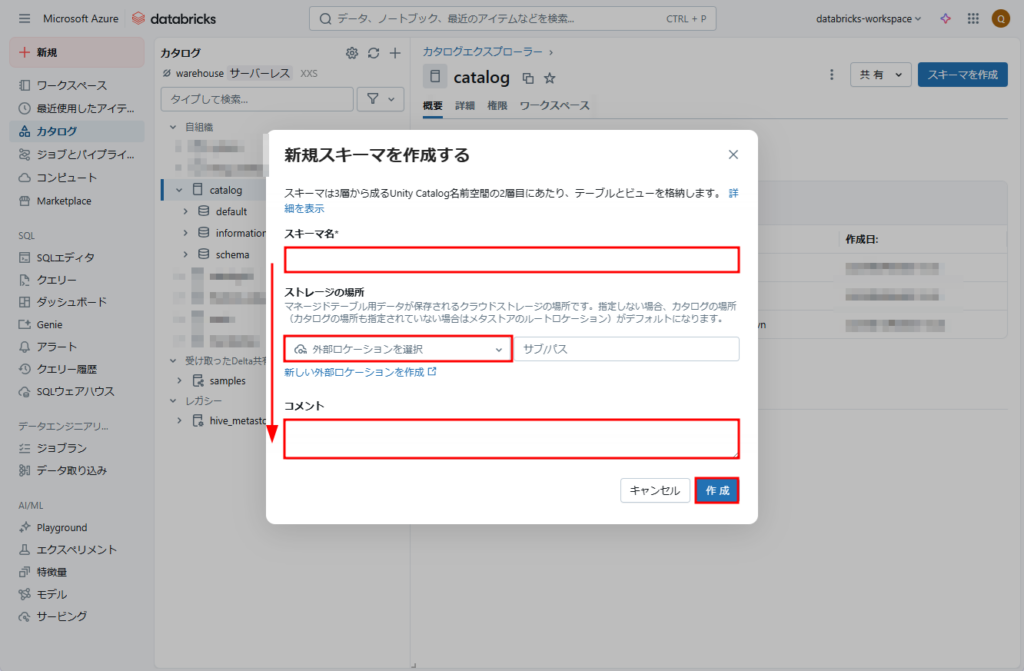
Task: Switch to the Workspaces tab
Action: click(554, 106)
